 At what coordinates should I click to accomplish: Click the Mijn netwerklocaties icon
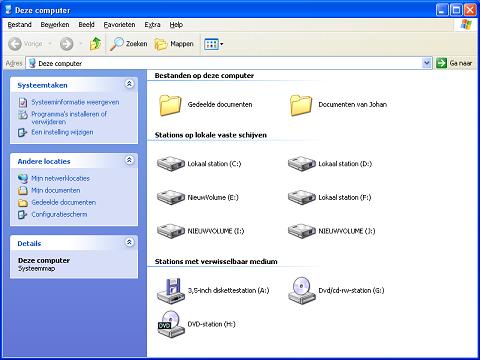[x=23, y=178]
